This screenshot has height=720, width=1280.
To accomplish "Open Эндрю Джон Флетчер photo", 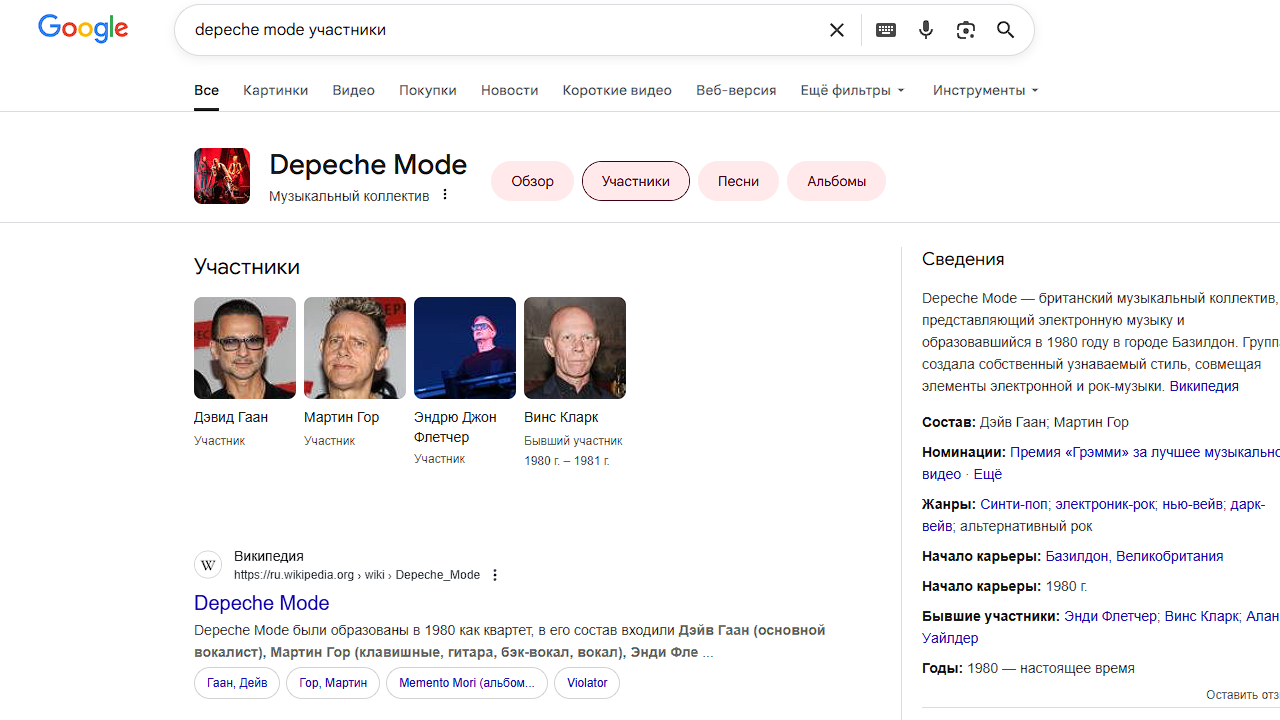I will (465, 348).
